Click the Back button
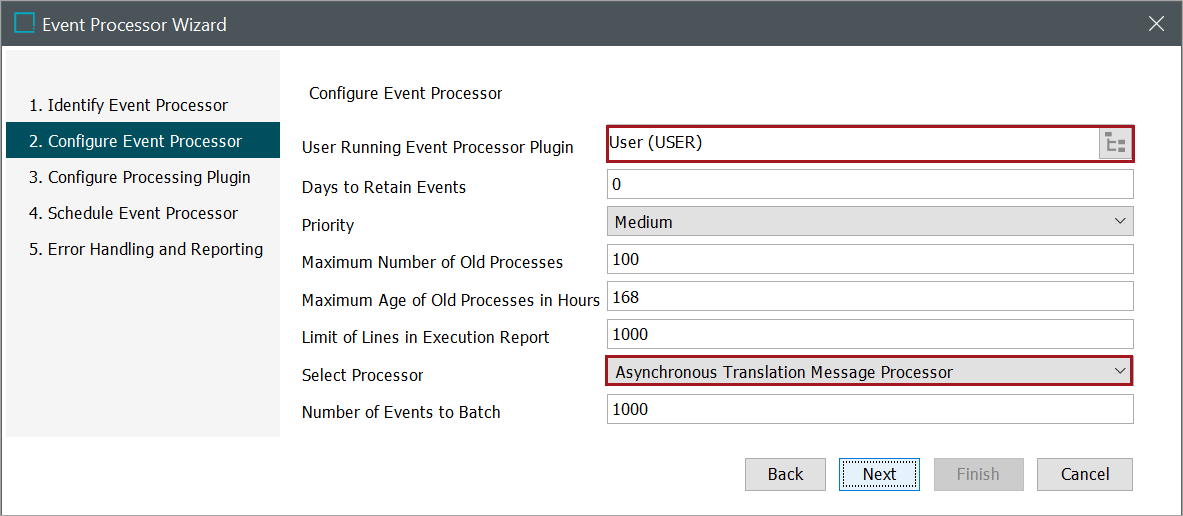The width and height of the screenshot is (1183, 516). coord(785,475)
